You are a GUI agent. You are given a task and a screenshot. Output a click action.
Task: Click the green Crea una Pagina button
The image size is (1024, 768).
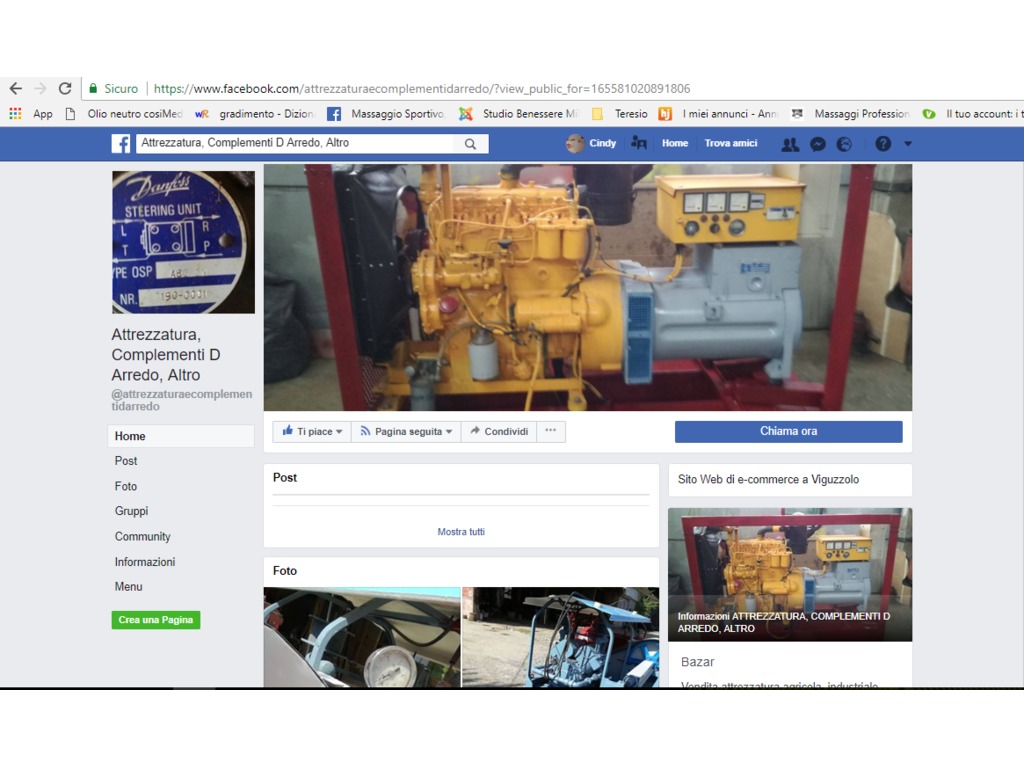[x=156, y=620]
